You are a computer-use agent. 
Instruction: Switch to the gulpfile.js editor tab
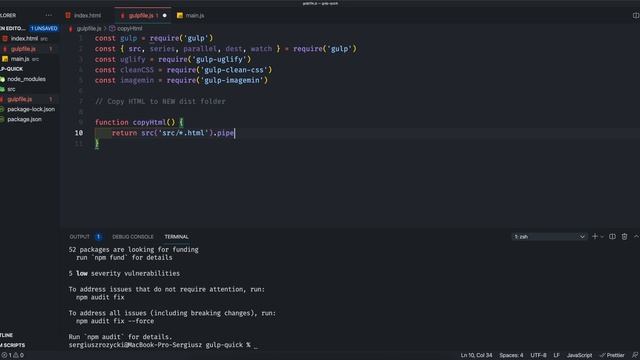(x=141, y=16)
